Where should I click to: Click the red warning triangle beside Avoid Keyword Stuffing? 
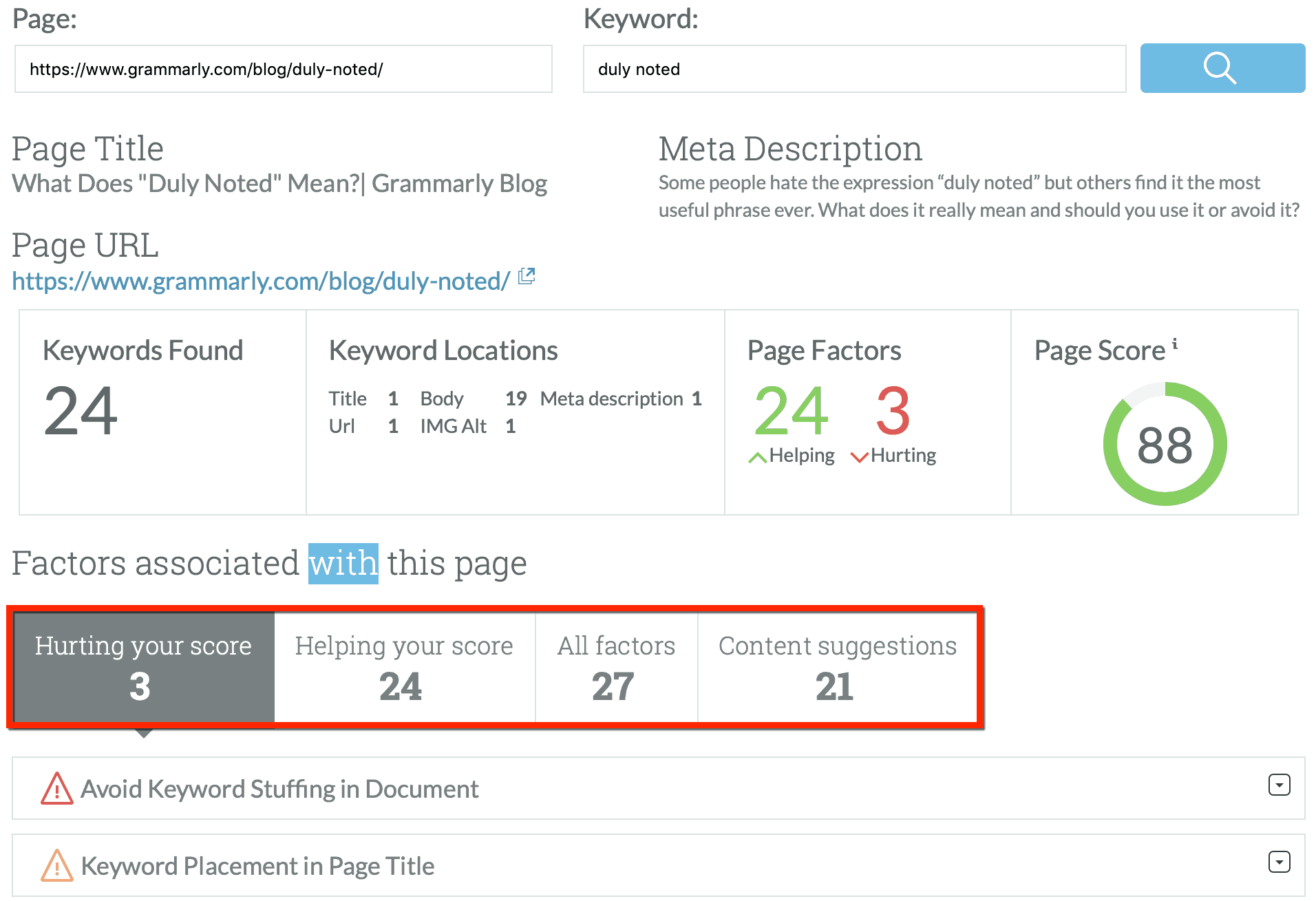pos(58,789)
